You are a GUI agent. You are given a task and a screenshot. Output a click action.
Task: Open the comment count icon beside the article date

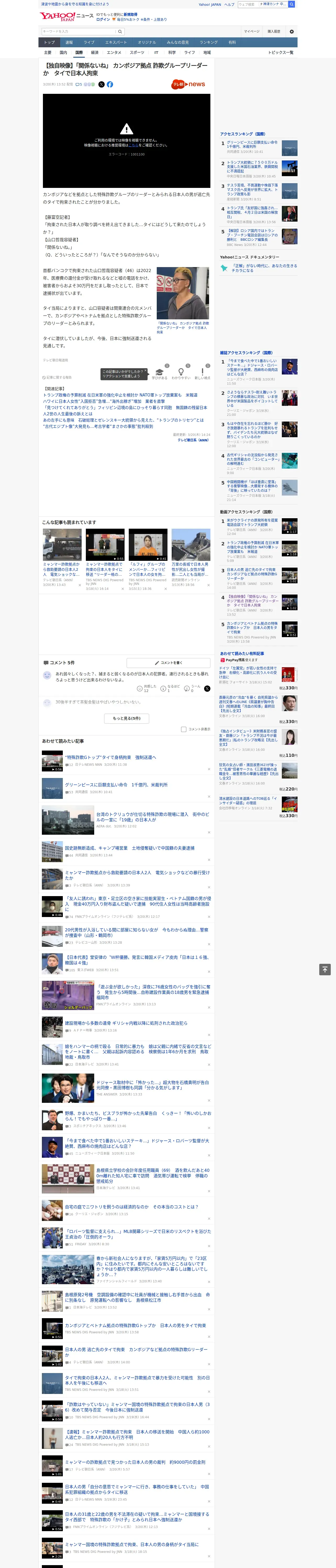[79, 85]
